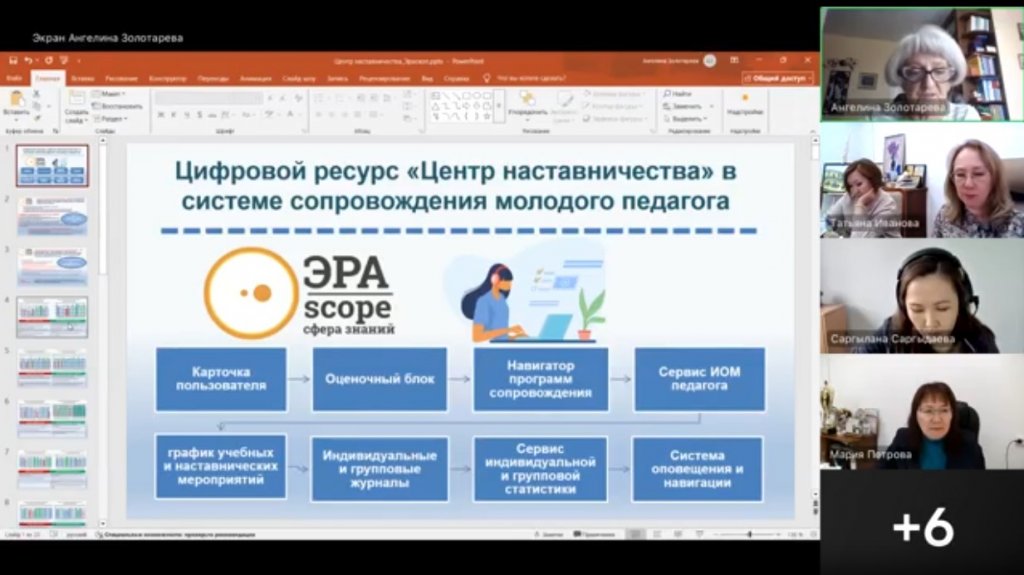The height and width of the screenshot is (575, 1024).
Task: Select slide 2 thumbnail
Action: [52, 216]
